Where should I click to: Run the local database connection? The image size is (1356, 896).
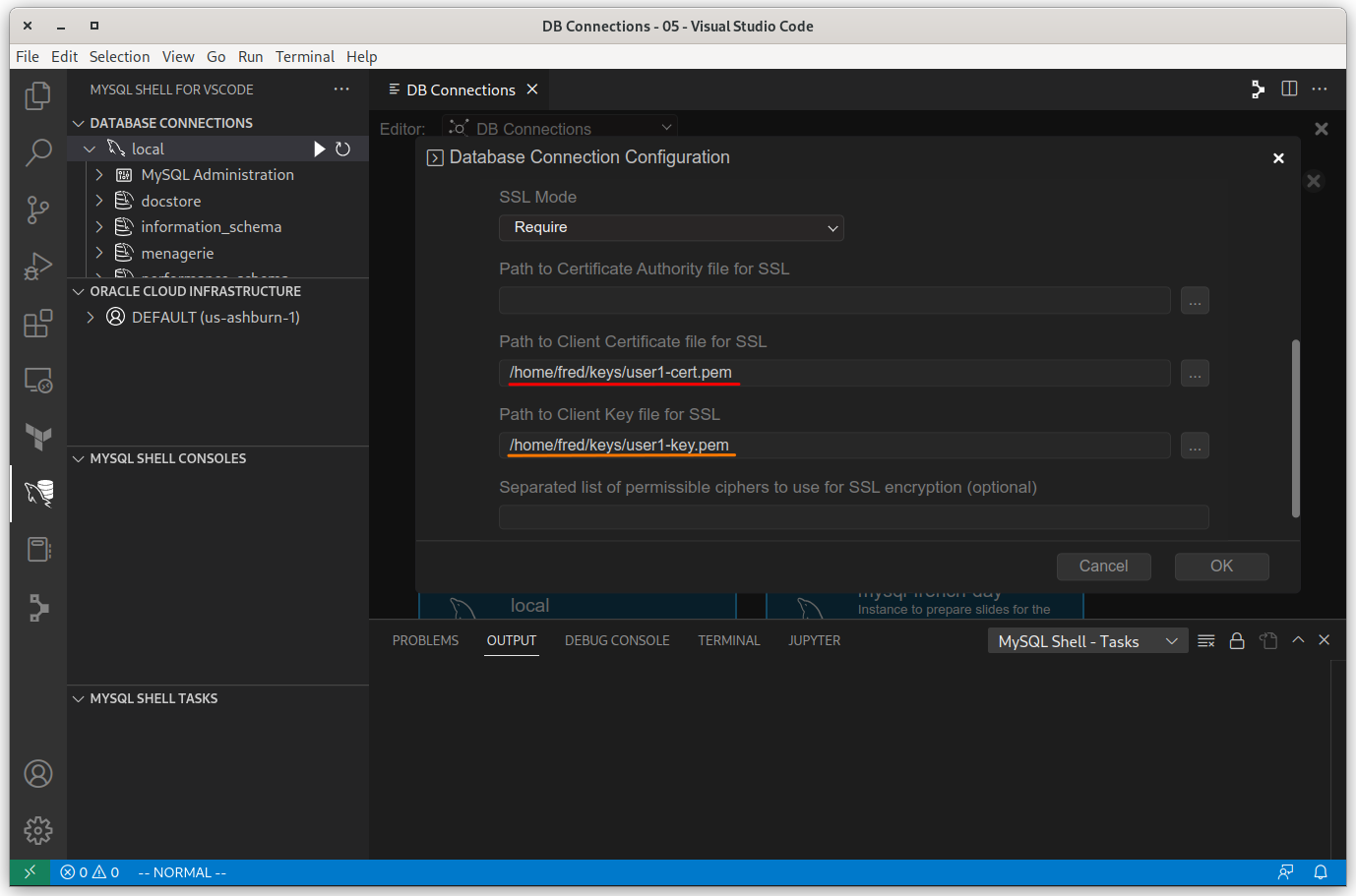[x=319, y=148]
